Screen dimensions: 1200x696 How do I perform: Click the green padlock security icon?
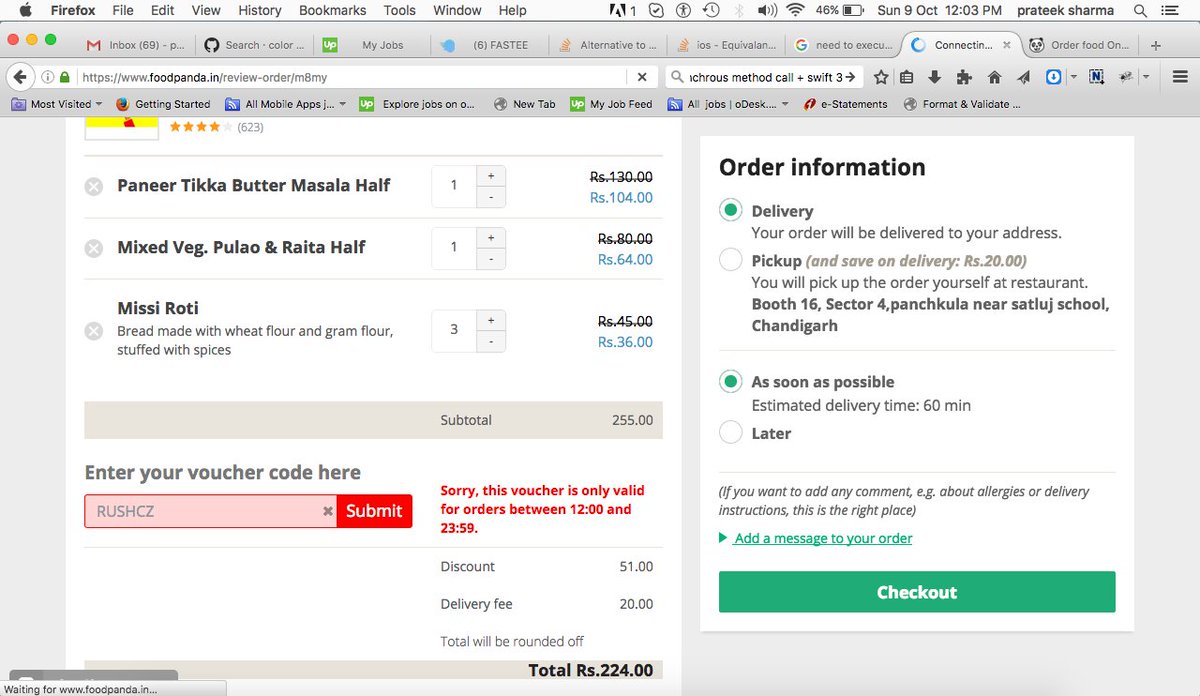(65, 77)
